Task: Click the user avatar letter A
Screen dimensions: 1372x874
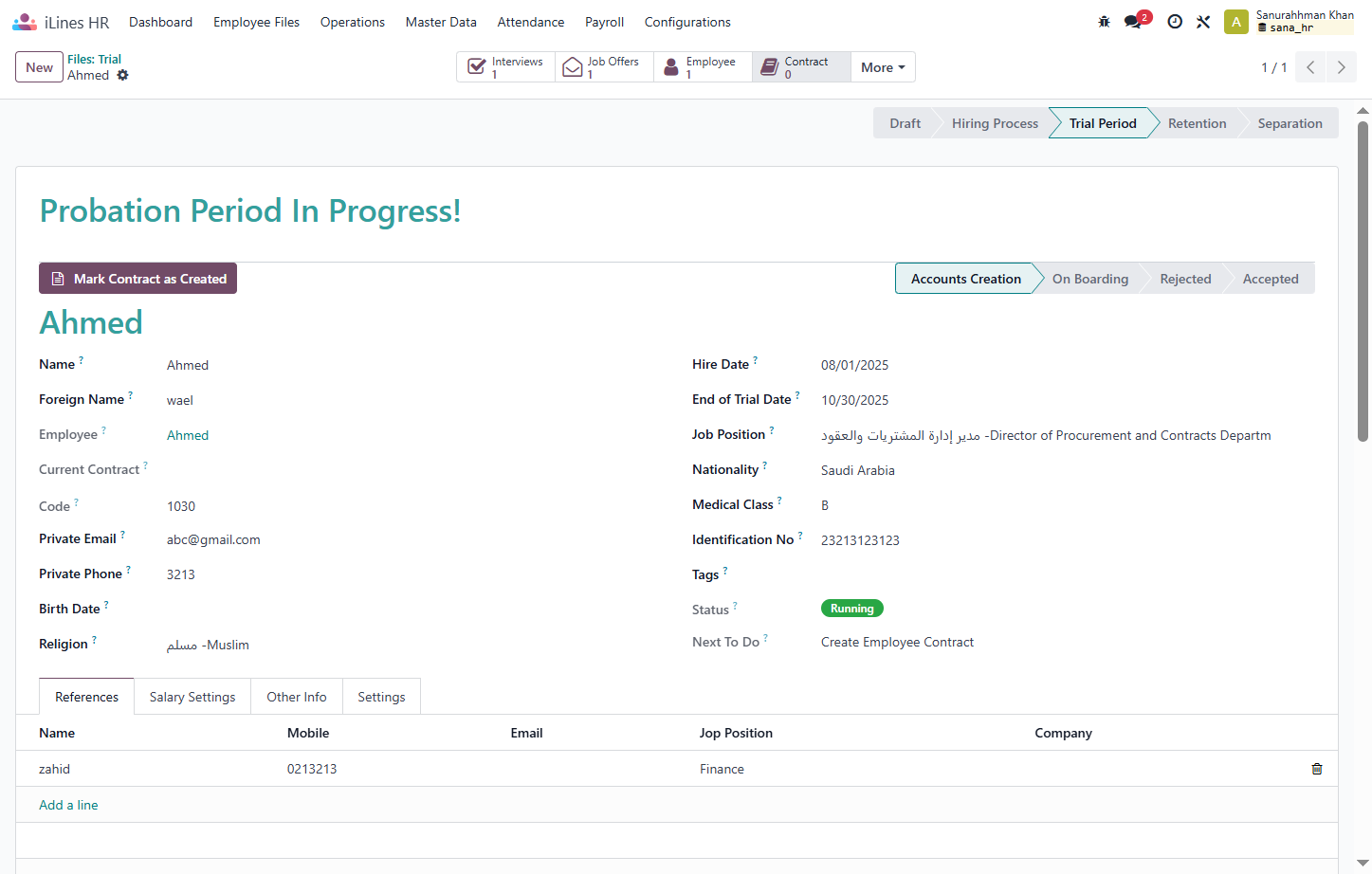Action: (1235, 22)
